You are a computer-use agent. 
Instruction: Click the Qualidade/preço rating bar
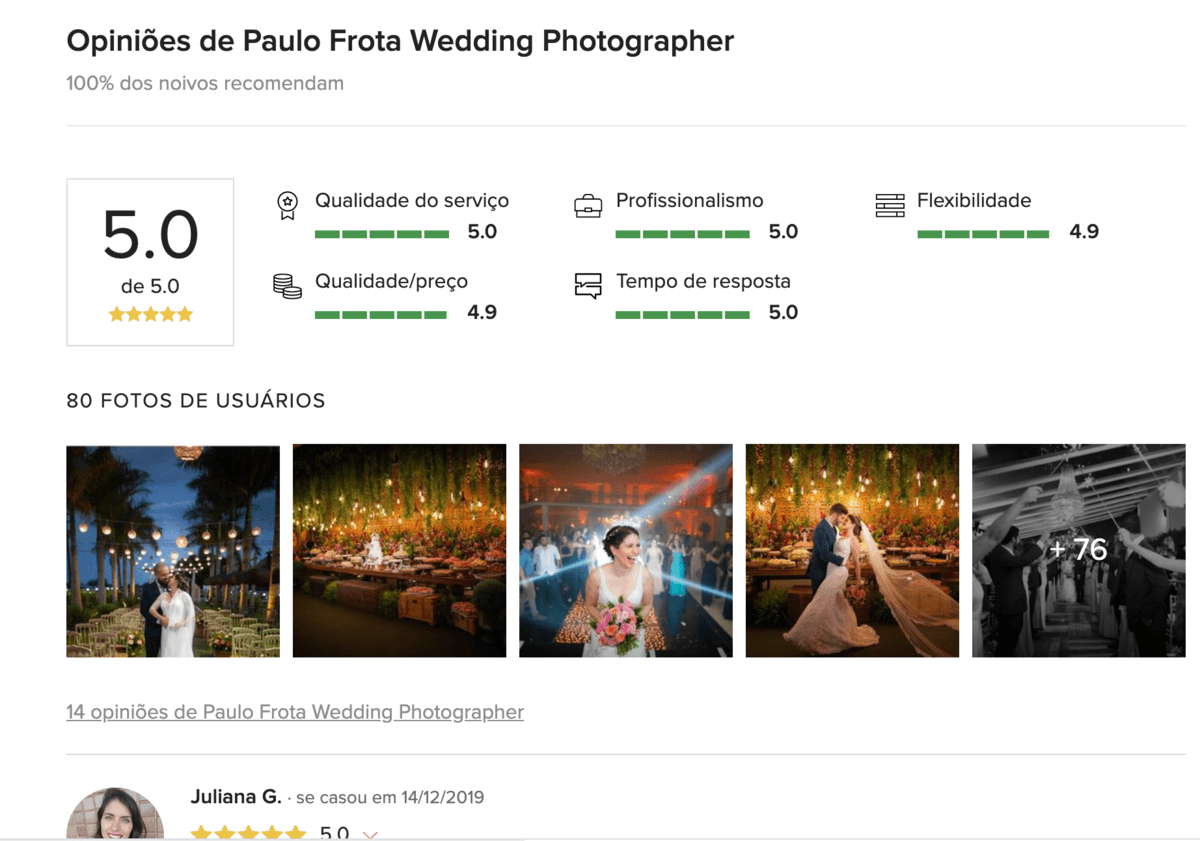coord(382,315)
